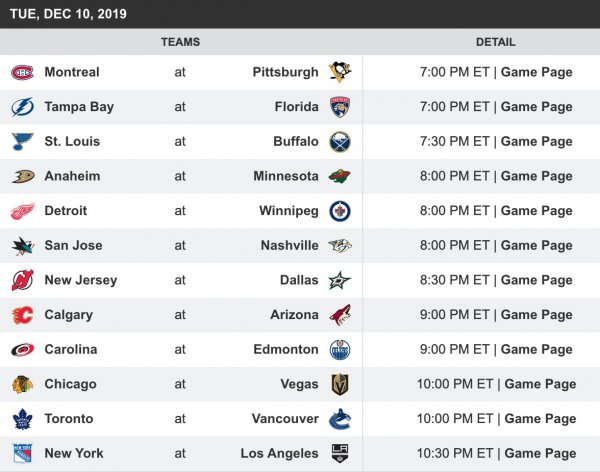Click the Toronto Maple Leafs logo
The height and width of the screenshot is (472, 600).
pos(22,419)
